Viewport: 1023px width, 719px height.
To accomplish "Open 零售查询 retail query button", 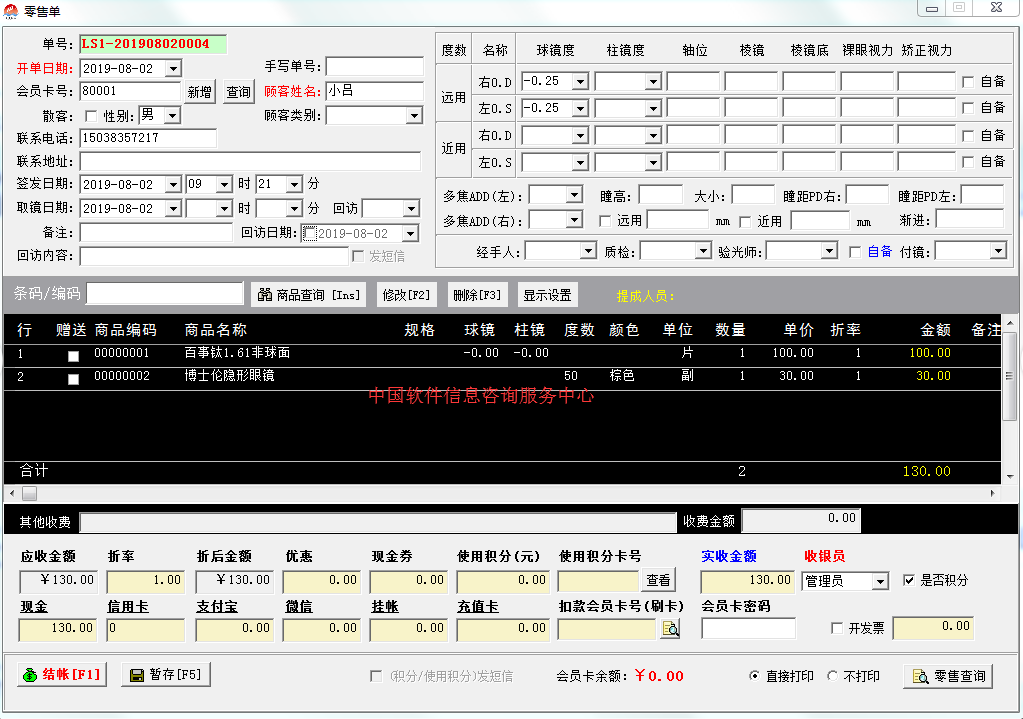I will pyautogui.click(x=949, y=676).
